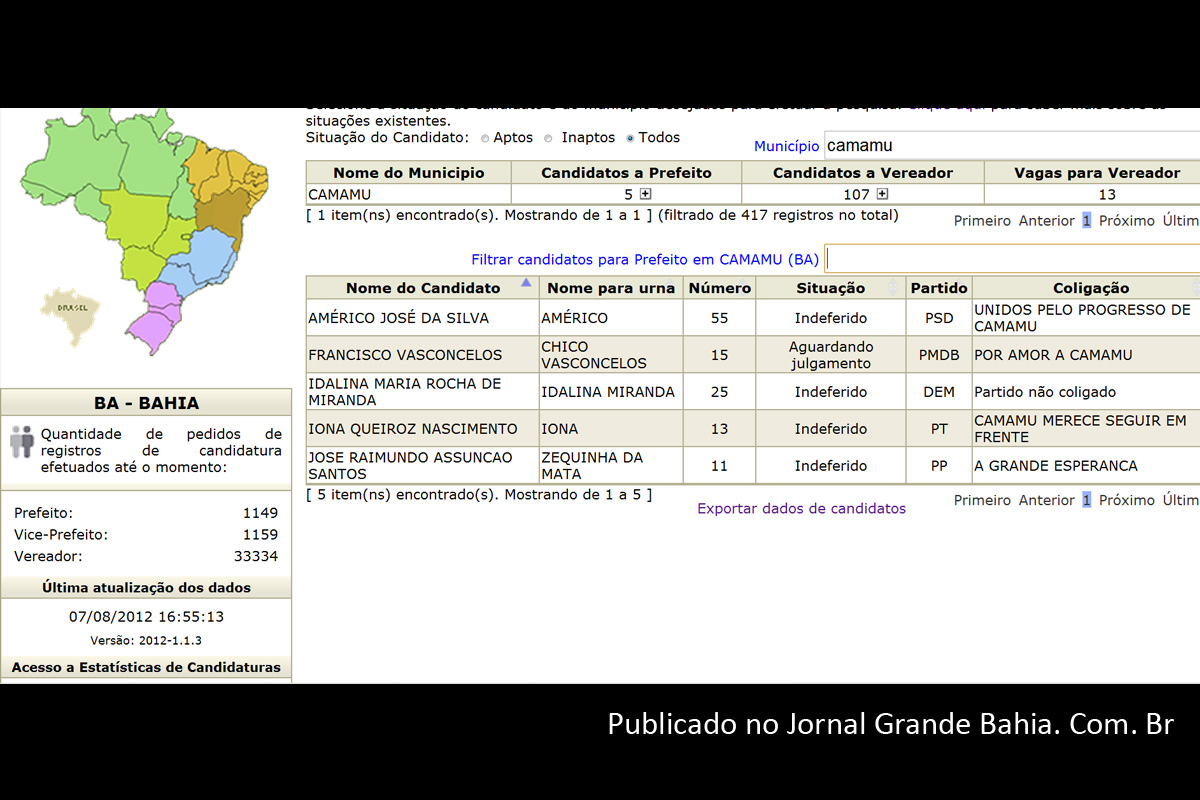1200x800 pixels.
Task: Click Próximo in the lower pagination
Action: click(1127, 500)
